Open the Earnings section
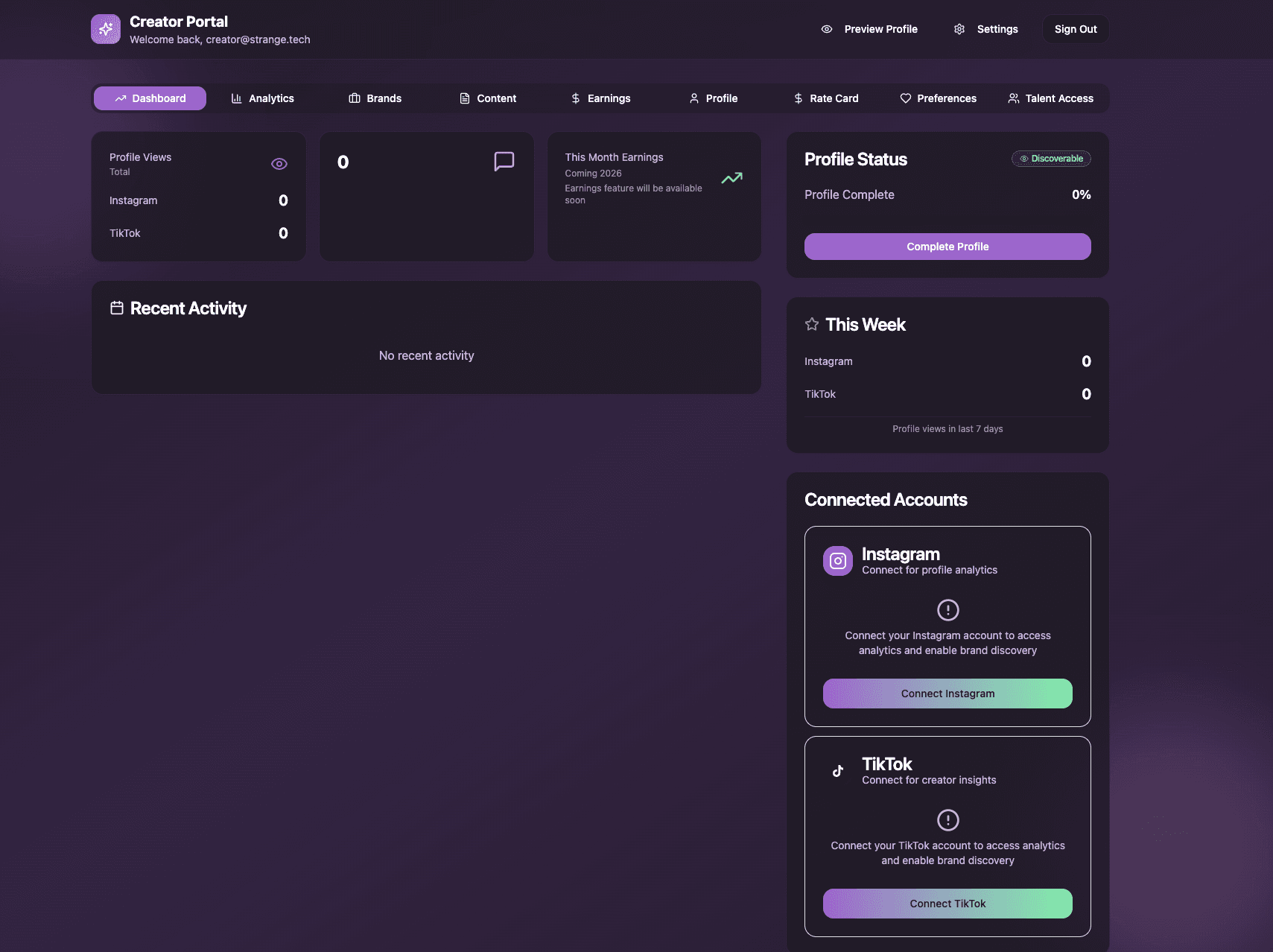Viewport: 1273px width, 952px height. pos(600,98)
